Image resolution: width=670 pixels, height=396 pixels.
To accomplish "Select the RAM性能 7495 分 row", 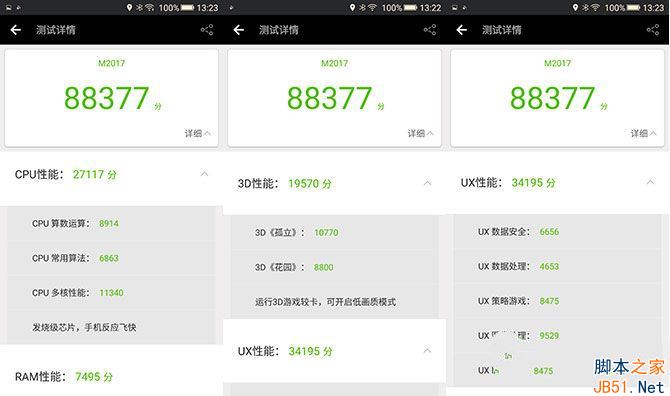I will [111, 376].
